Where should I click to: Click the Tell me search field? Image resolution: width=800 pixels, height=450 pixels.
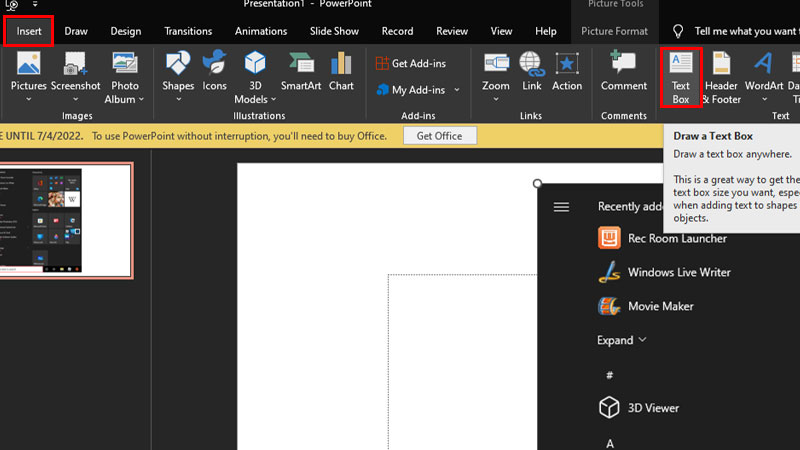click(x=746, y=31)
